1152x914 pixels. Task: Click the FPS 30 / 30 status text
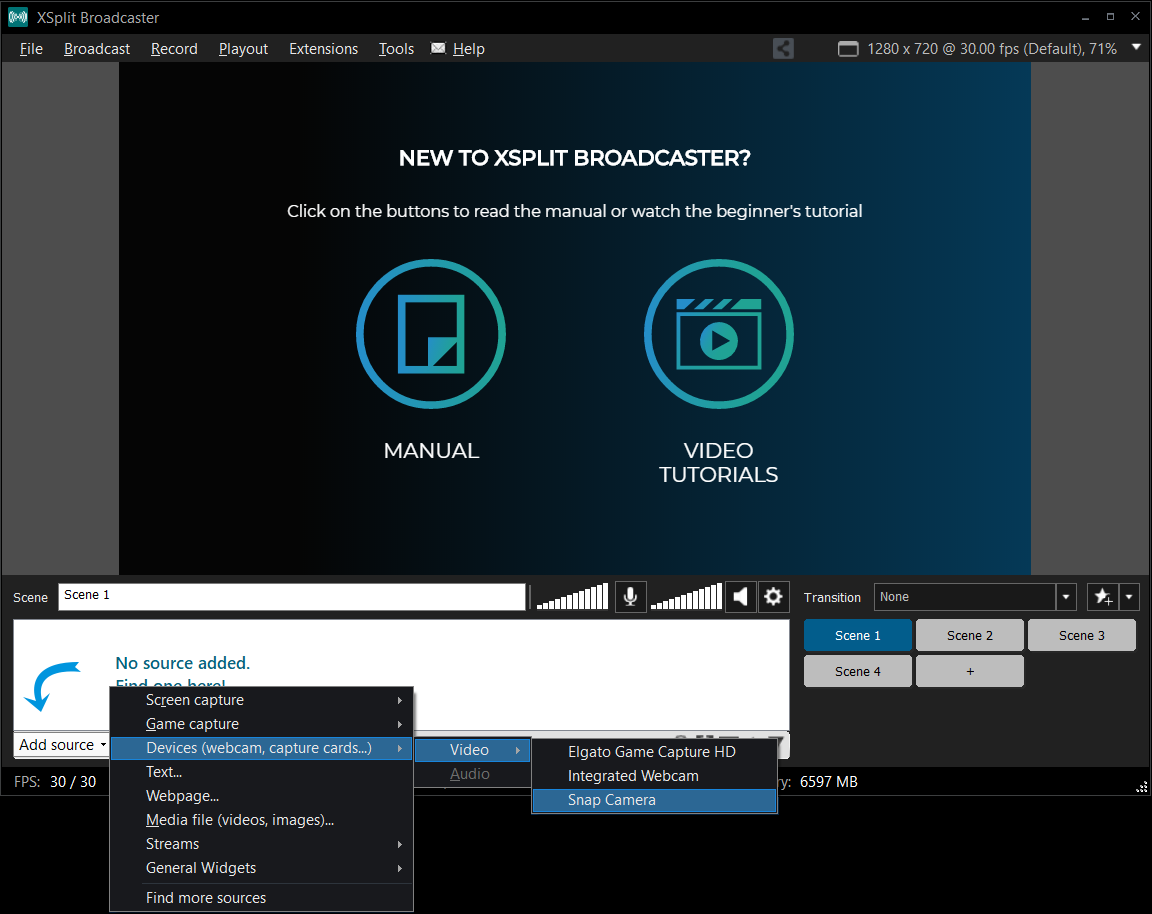55,782
